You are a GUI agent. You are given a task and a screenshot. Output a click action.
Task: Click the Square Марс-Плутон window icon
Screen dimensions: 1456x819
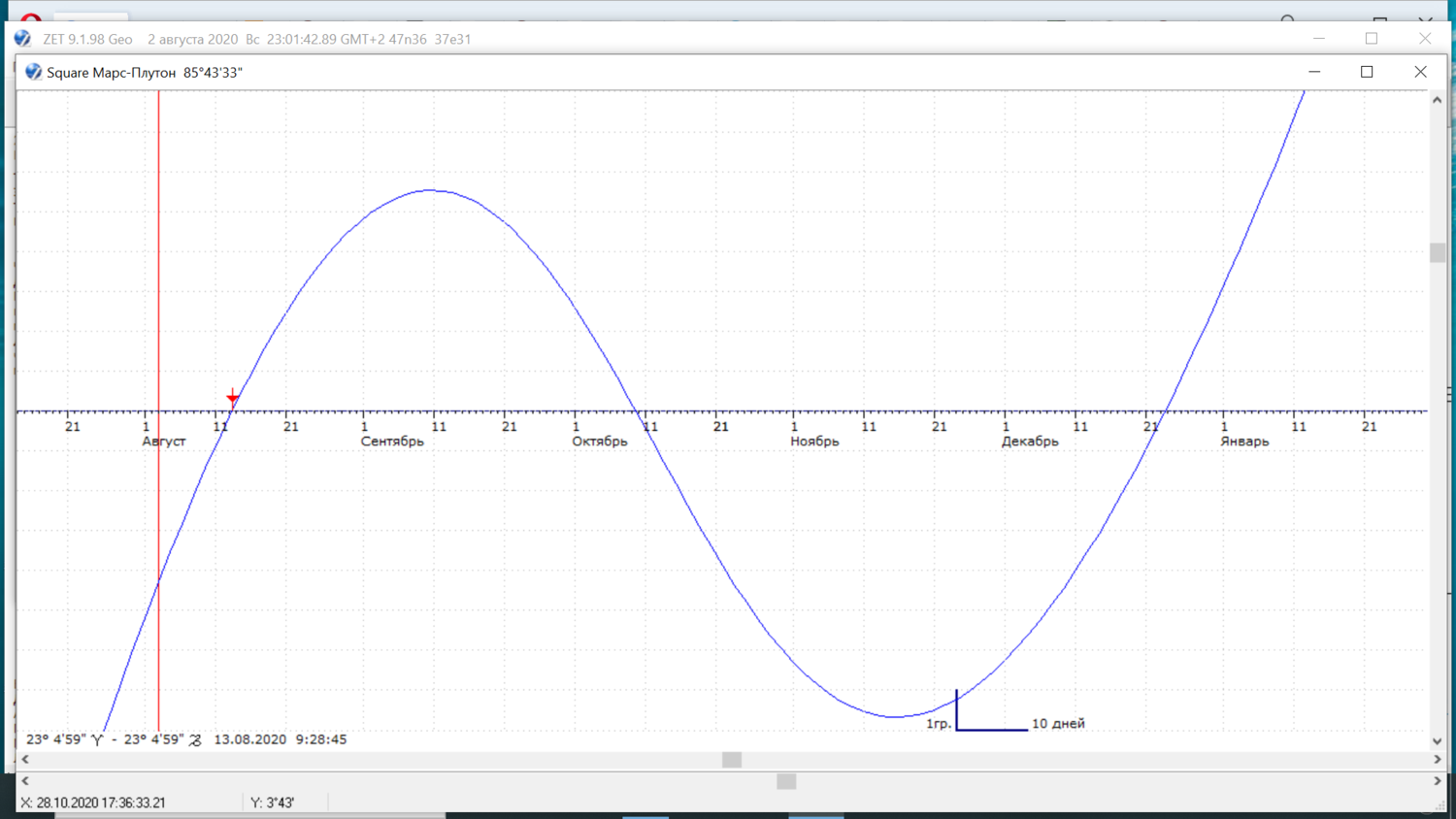(x=33, y=72)
